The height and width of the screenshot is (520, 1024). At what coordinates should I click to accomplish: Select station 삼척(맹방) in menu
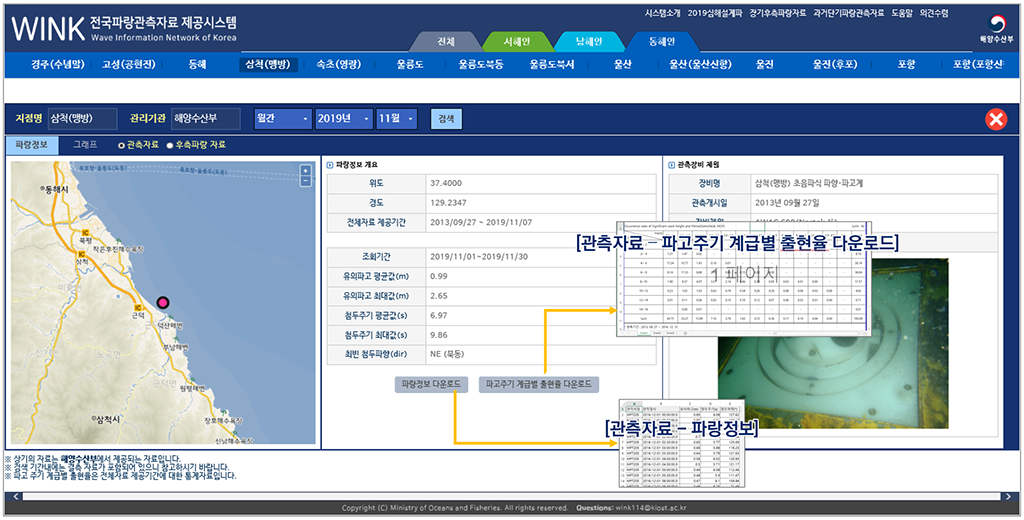click(268, 65)
